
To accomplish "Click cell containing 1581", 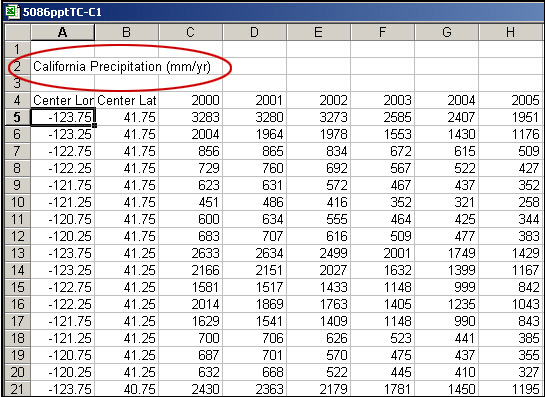I will (x=190, y=287).
